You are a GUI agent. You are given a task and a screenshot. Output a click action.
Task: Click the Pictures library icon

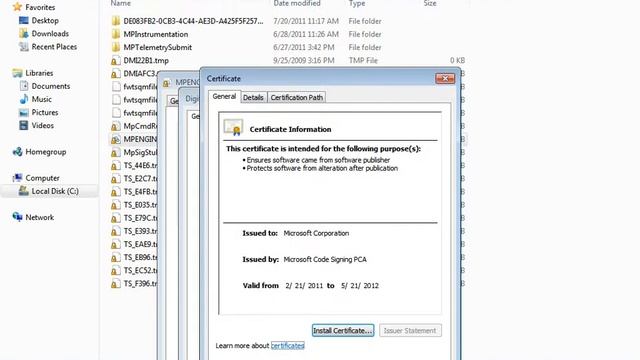pyautogui.click(x=24, y=112)
